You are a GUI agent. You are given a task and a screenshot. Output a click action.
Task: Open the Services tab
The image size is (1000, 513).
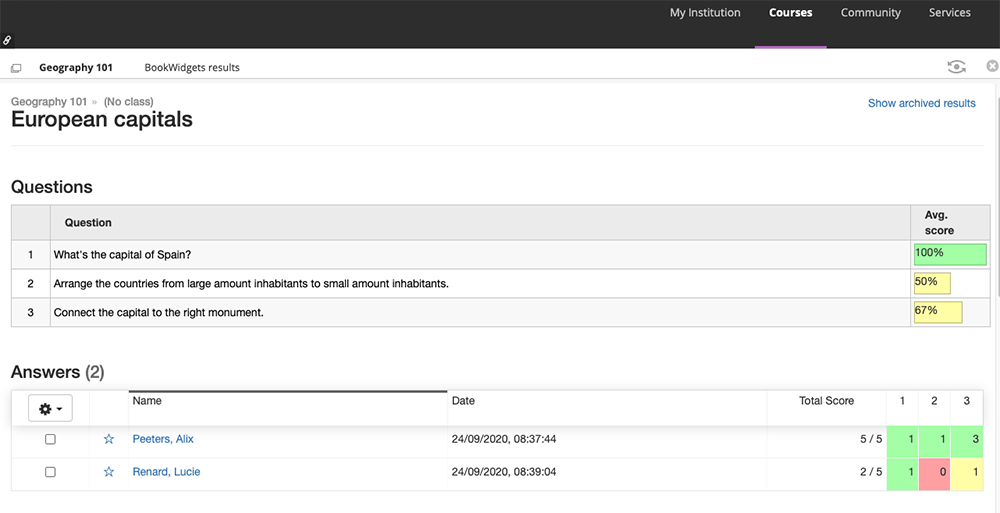(949, 13)
